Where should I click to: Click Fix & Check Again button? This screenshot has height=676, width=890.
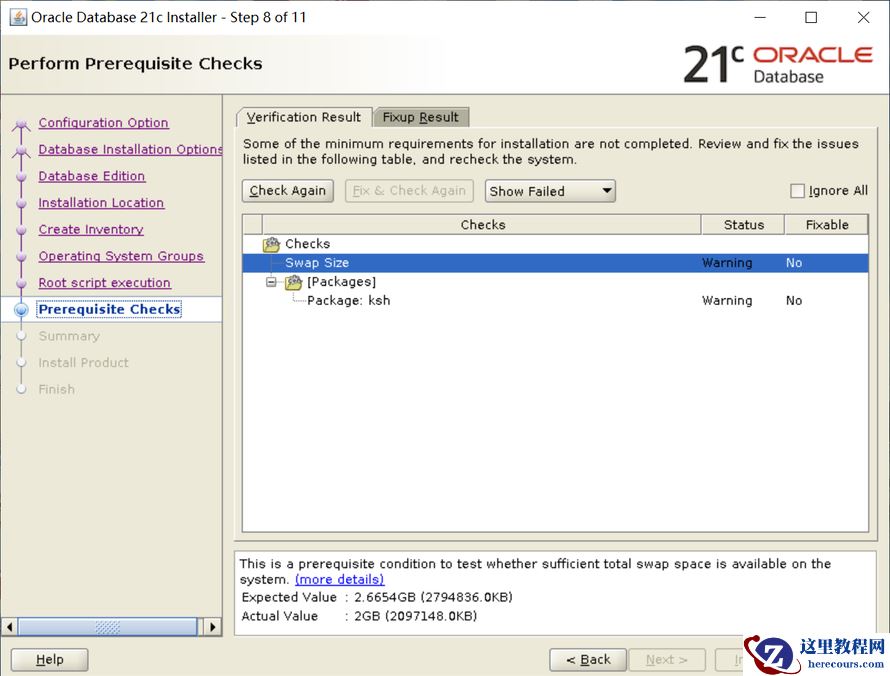[x=409, y=191]
